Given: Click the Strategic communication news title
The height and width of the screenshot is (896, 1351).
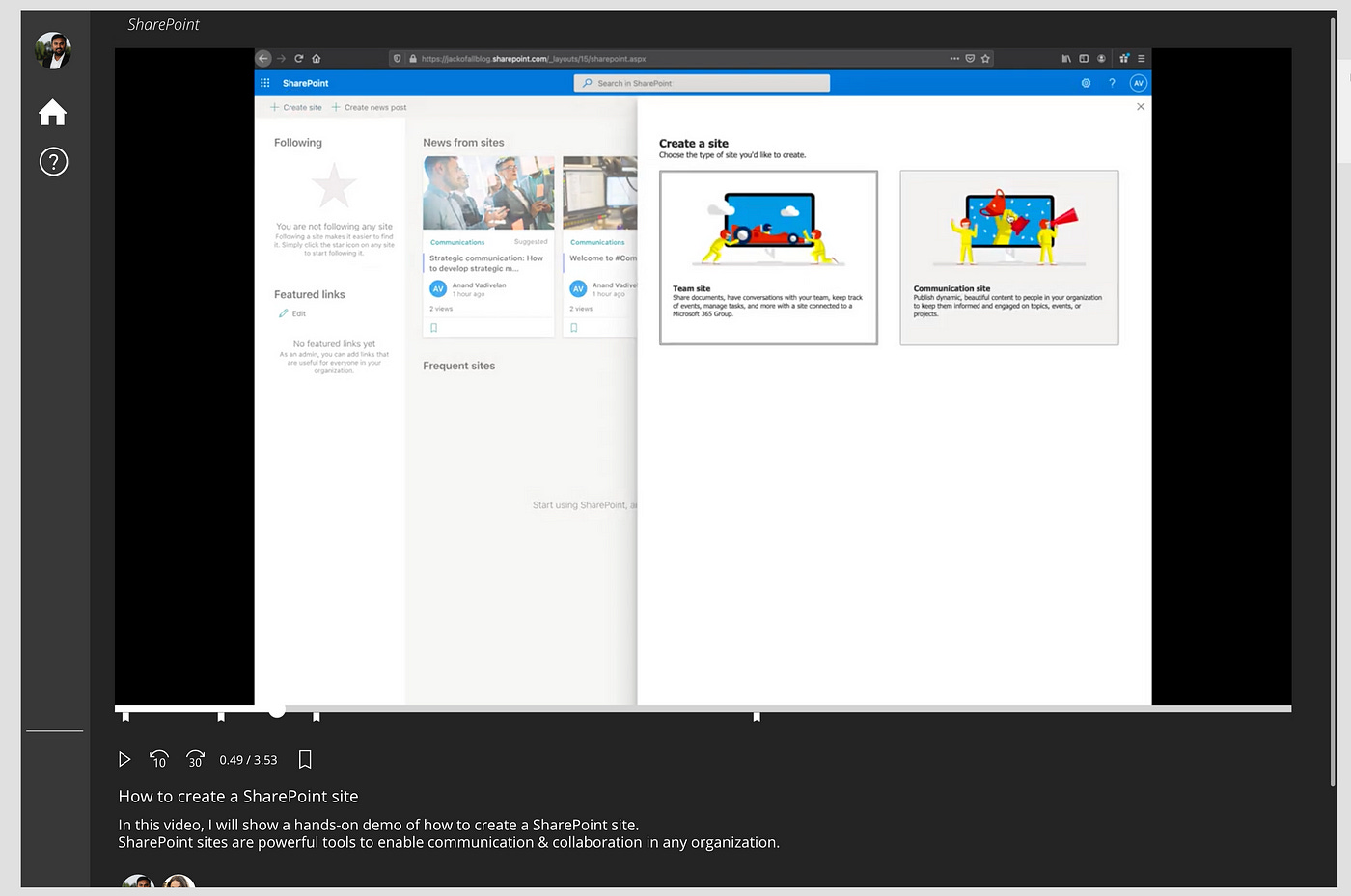Looking at the screenshot, I should tap(486, 263).
